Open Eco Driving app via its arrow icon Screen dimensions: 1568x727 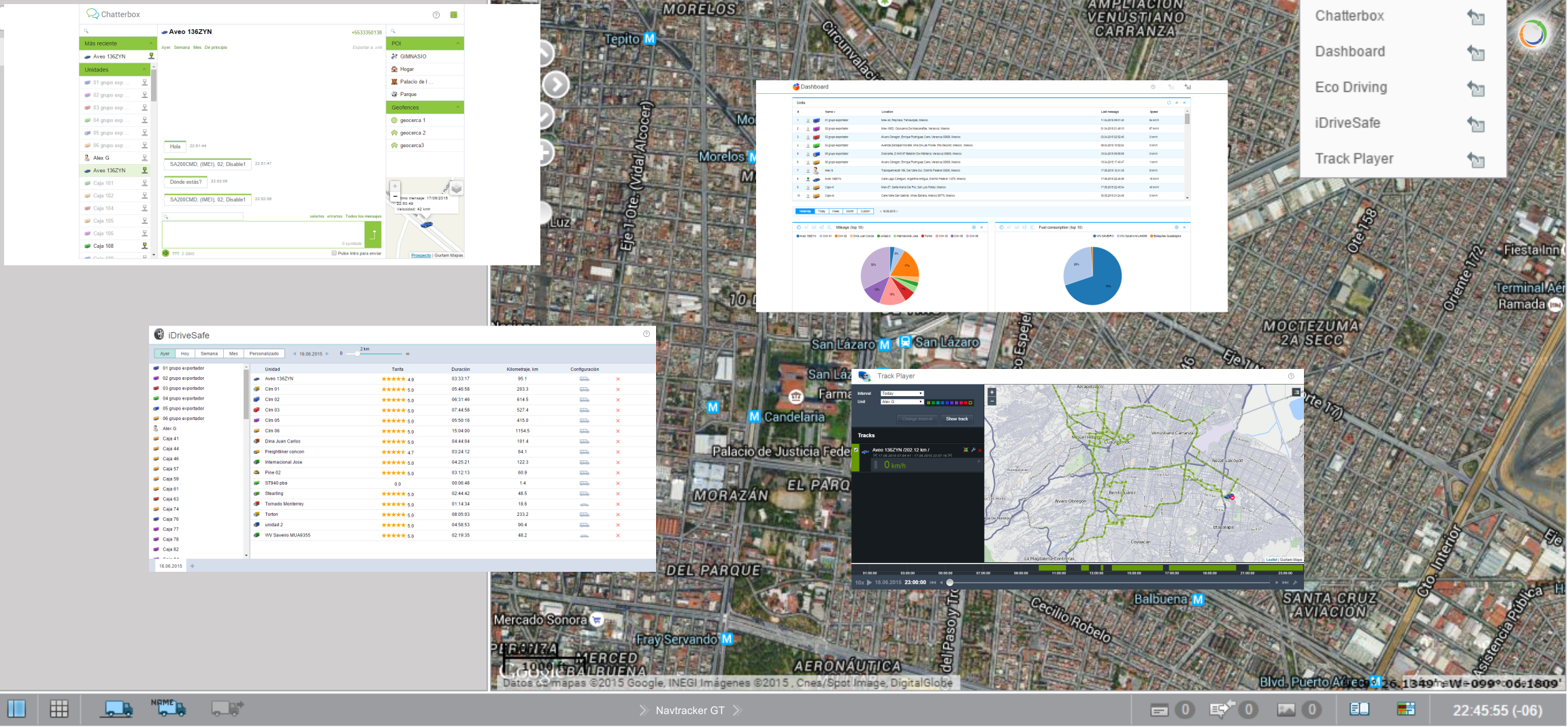tap(1475, 88)
